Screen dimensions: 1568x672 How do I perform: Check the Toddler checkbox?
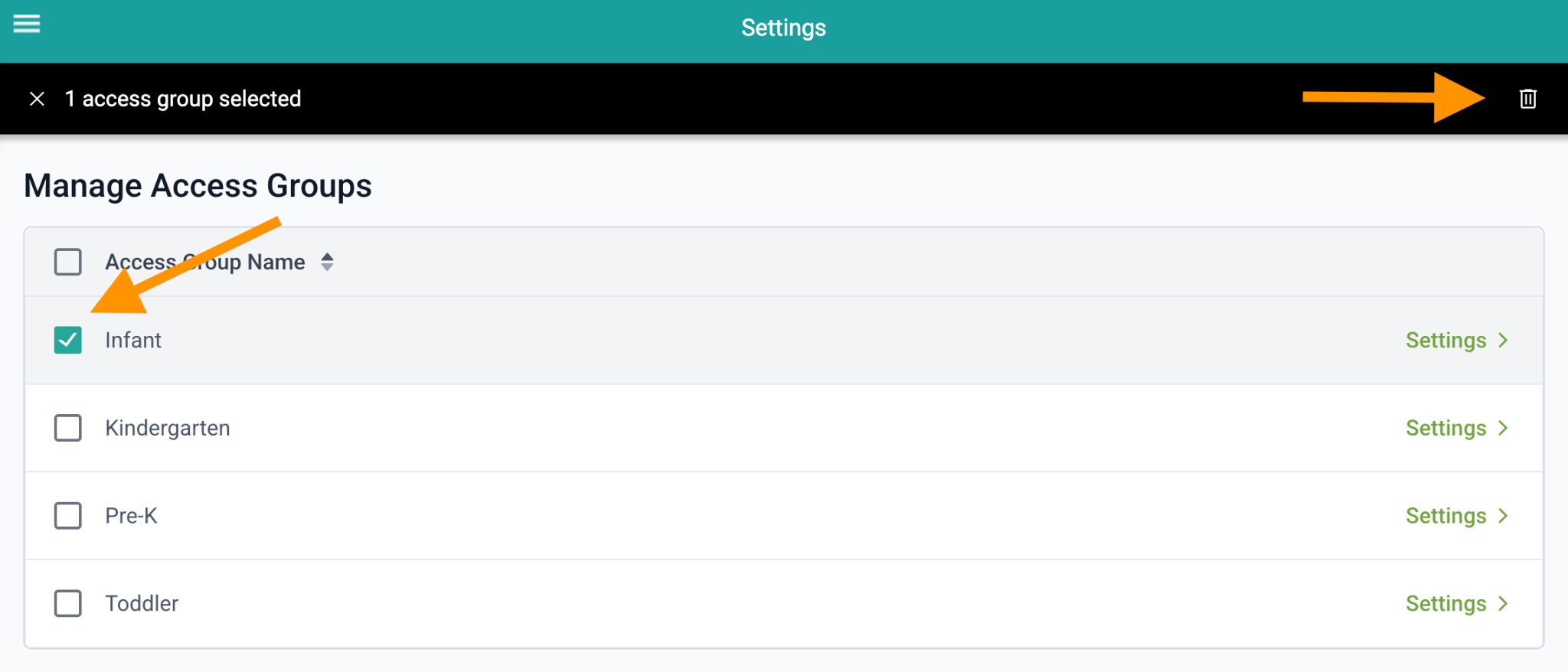[68, 603]
